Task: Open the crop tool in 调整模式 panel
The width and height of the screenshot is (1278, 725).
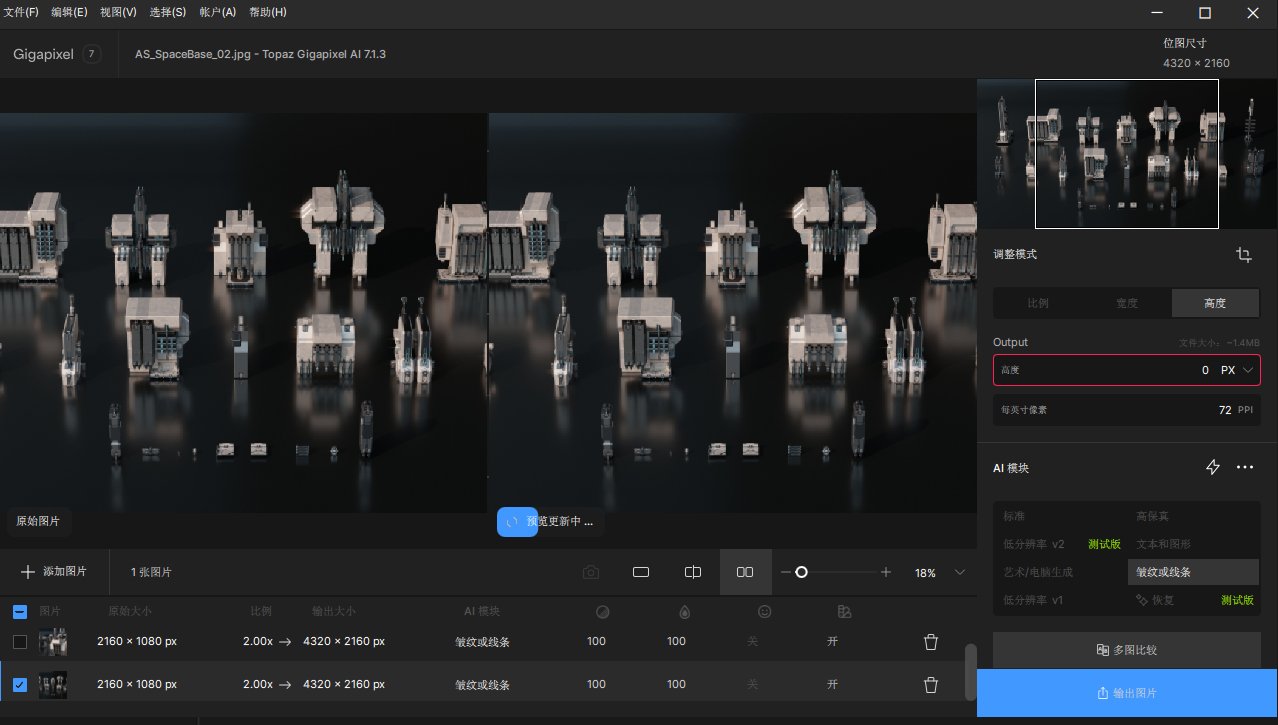Action: pyautogui.click(x=1243, y=254)
